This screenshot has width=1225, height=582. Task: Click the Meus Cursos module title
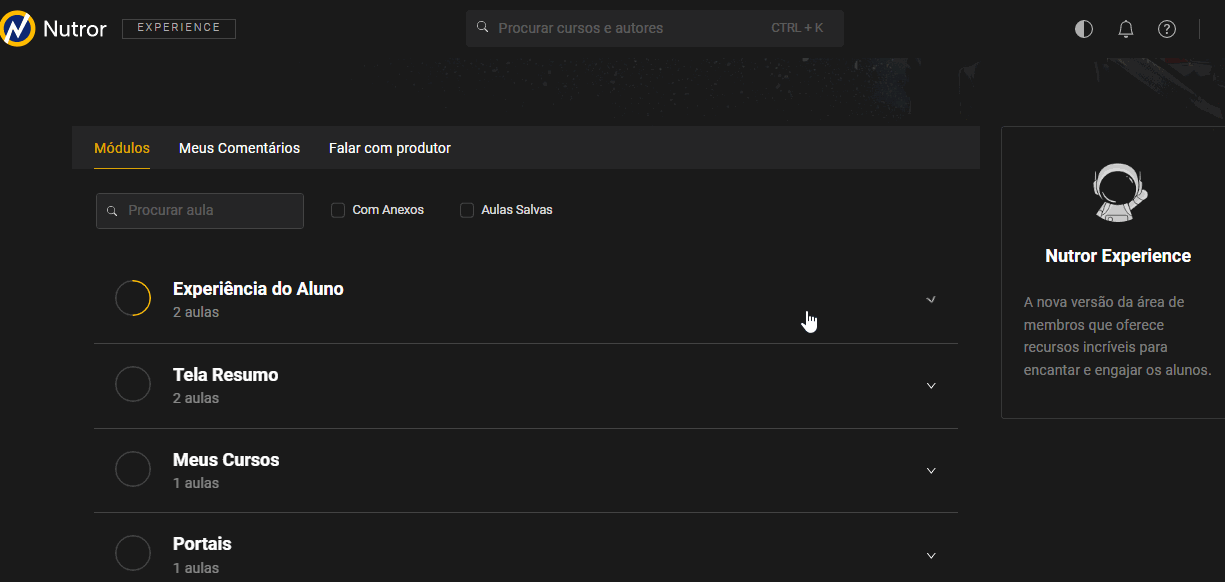[x=226, y=460]
